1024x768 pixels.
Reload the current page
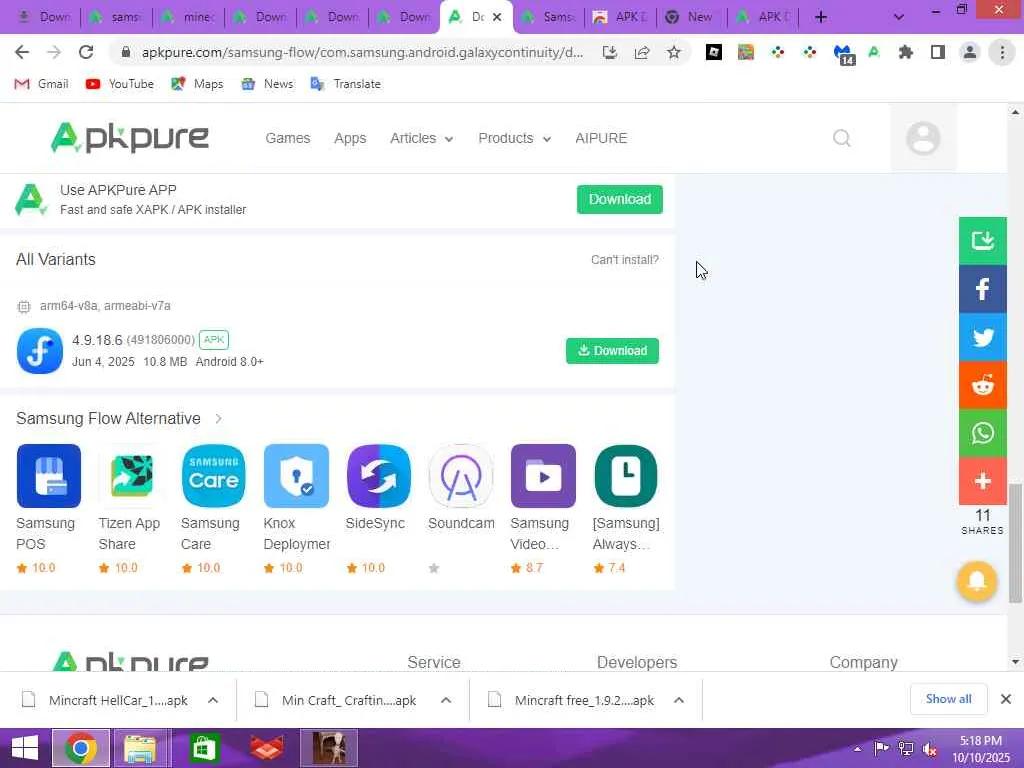point(86,52)
